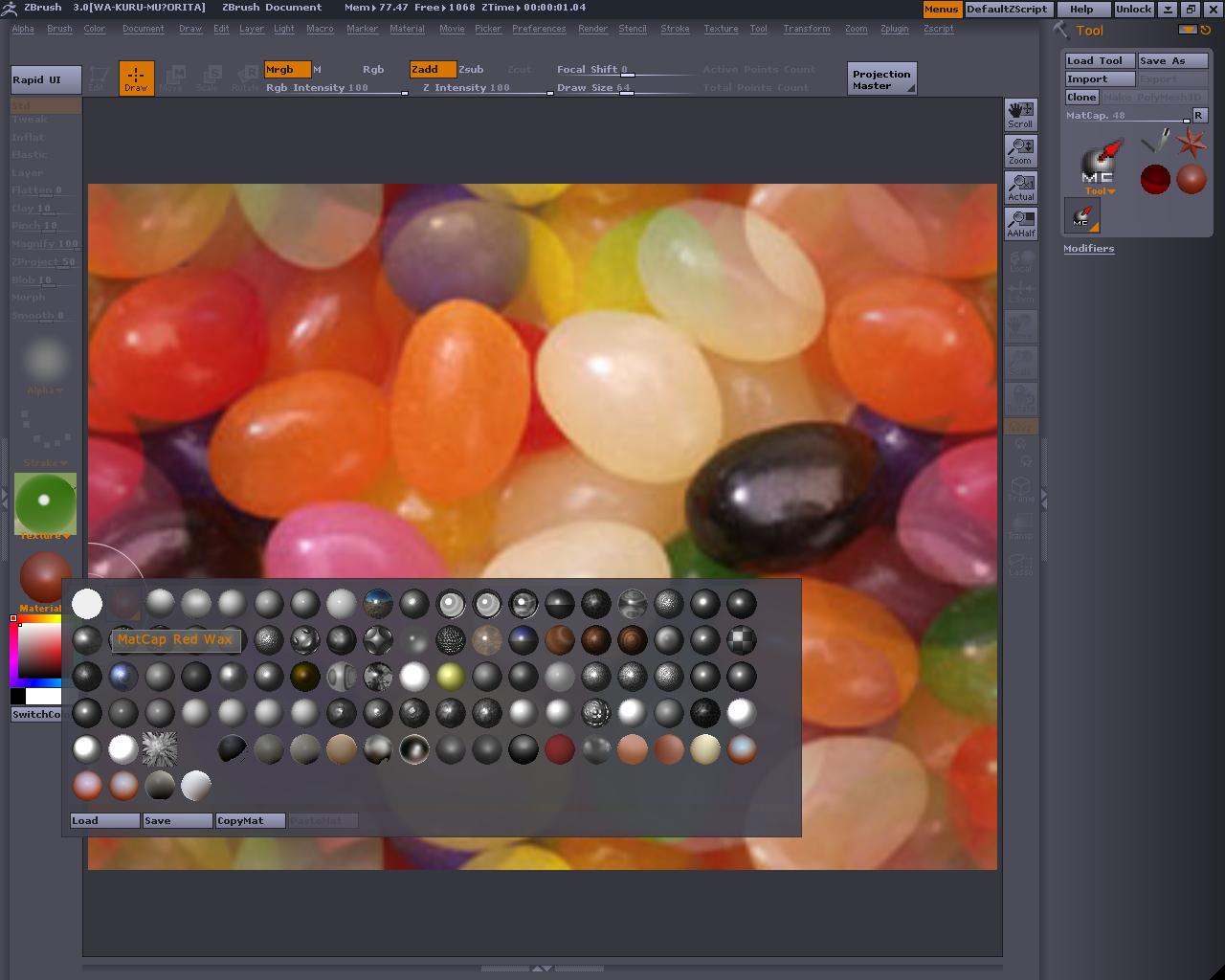Pick the sky reflection material sphere
Screen dimensions: 1225x980
378,604
